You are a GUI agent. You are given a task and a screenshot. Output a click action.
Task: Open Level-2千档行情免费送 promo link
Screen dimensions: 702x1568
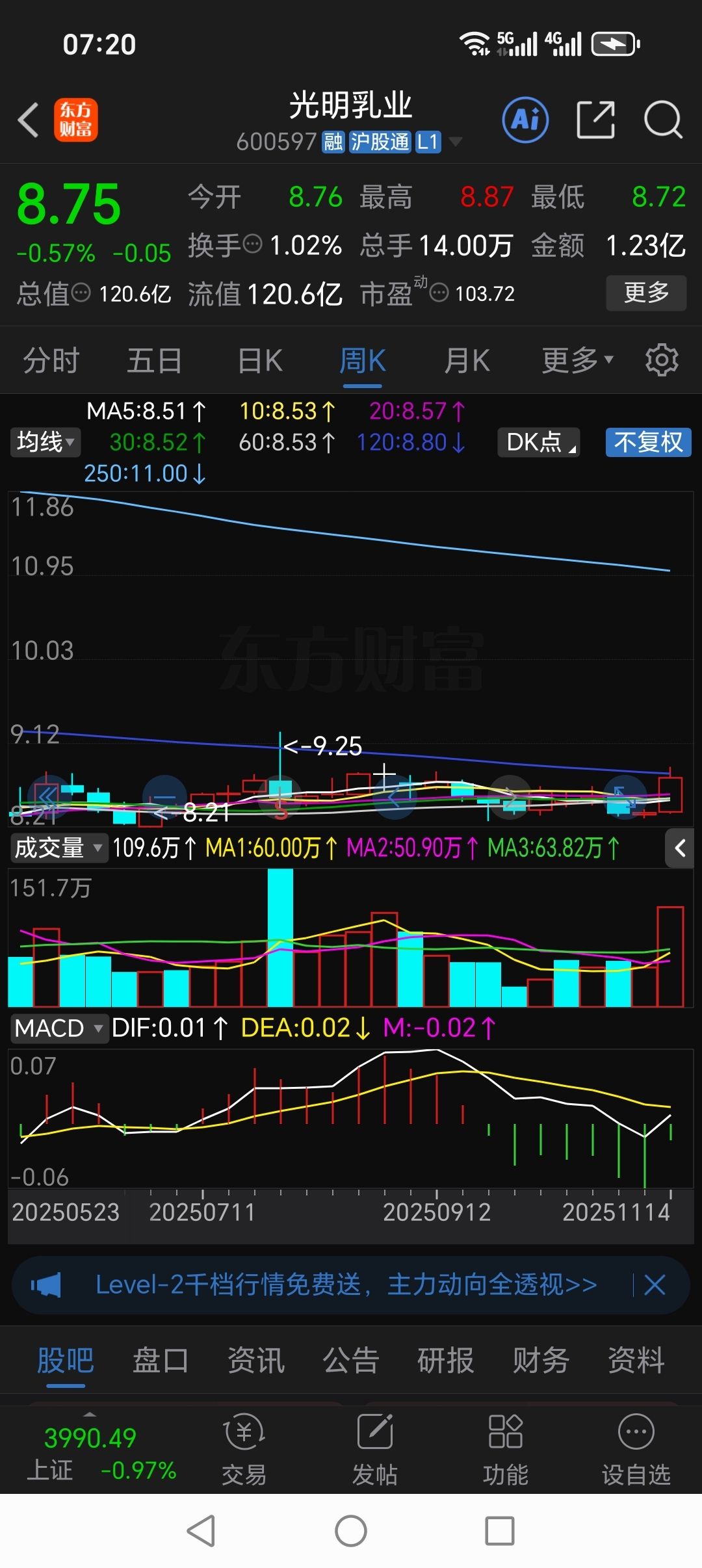point(346,1285)
